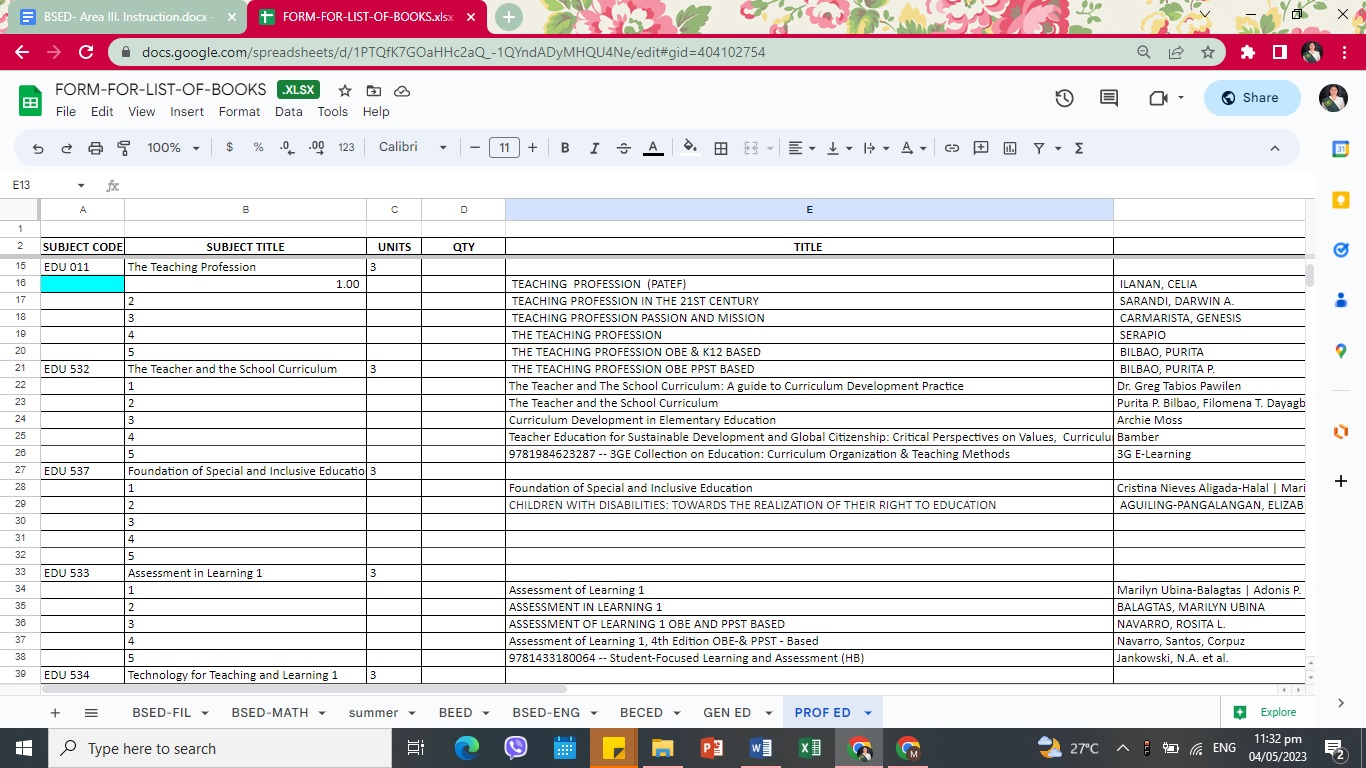Undo the last action

point(38,147)
